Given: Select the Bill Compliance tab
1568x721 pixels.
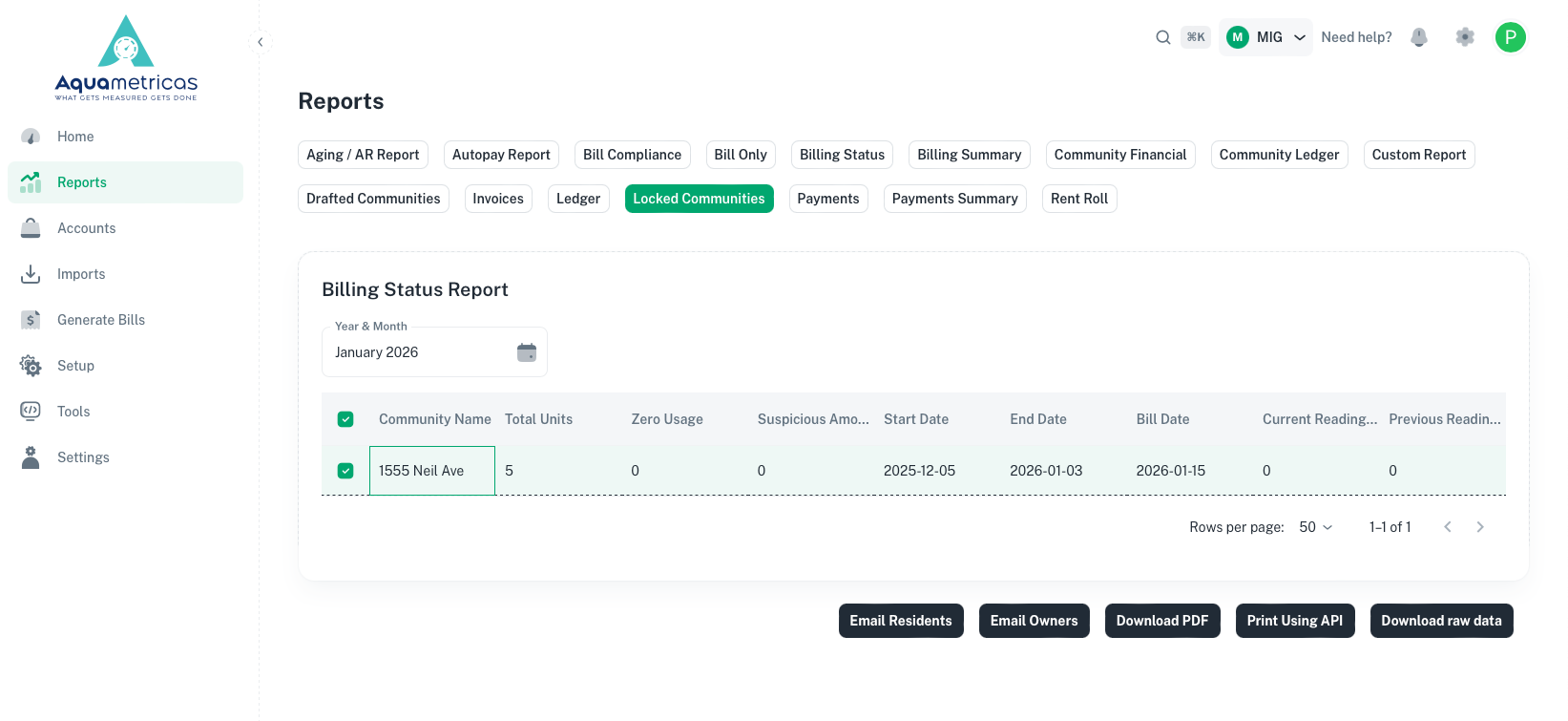Looking at the screenshot, I should pos(632,155).
